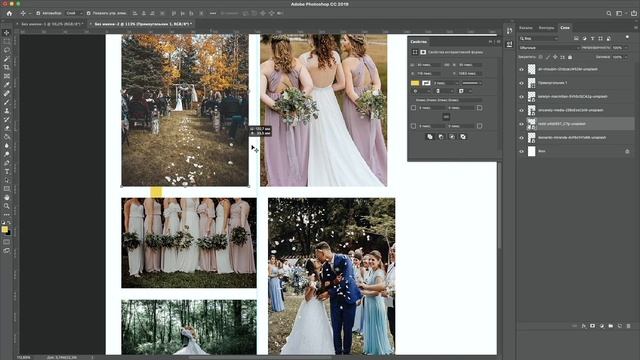The height and width of the screenshot is (360, 640).
Task: Click the Intersect Shape Areas button
Action: click(452, 137)
